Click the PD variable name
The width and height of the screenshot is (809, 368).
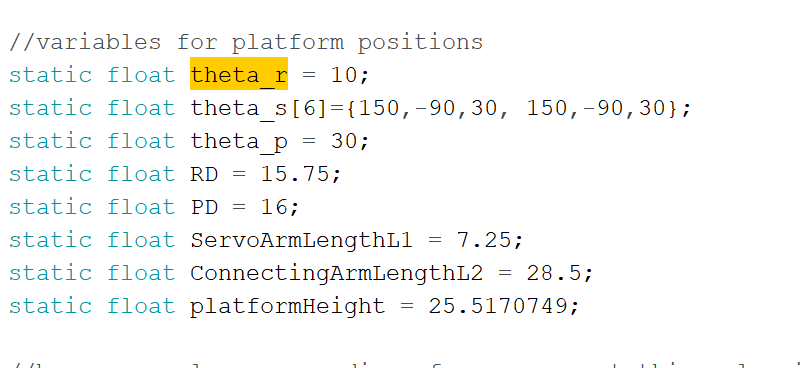tap(204, 207)
